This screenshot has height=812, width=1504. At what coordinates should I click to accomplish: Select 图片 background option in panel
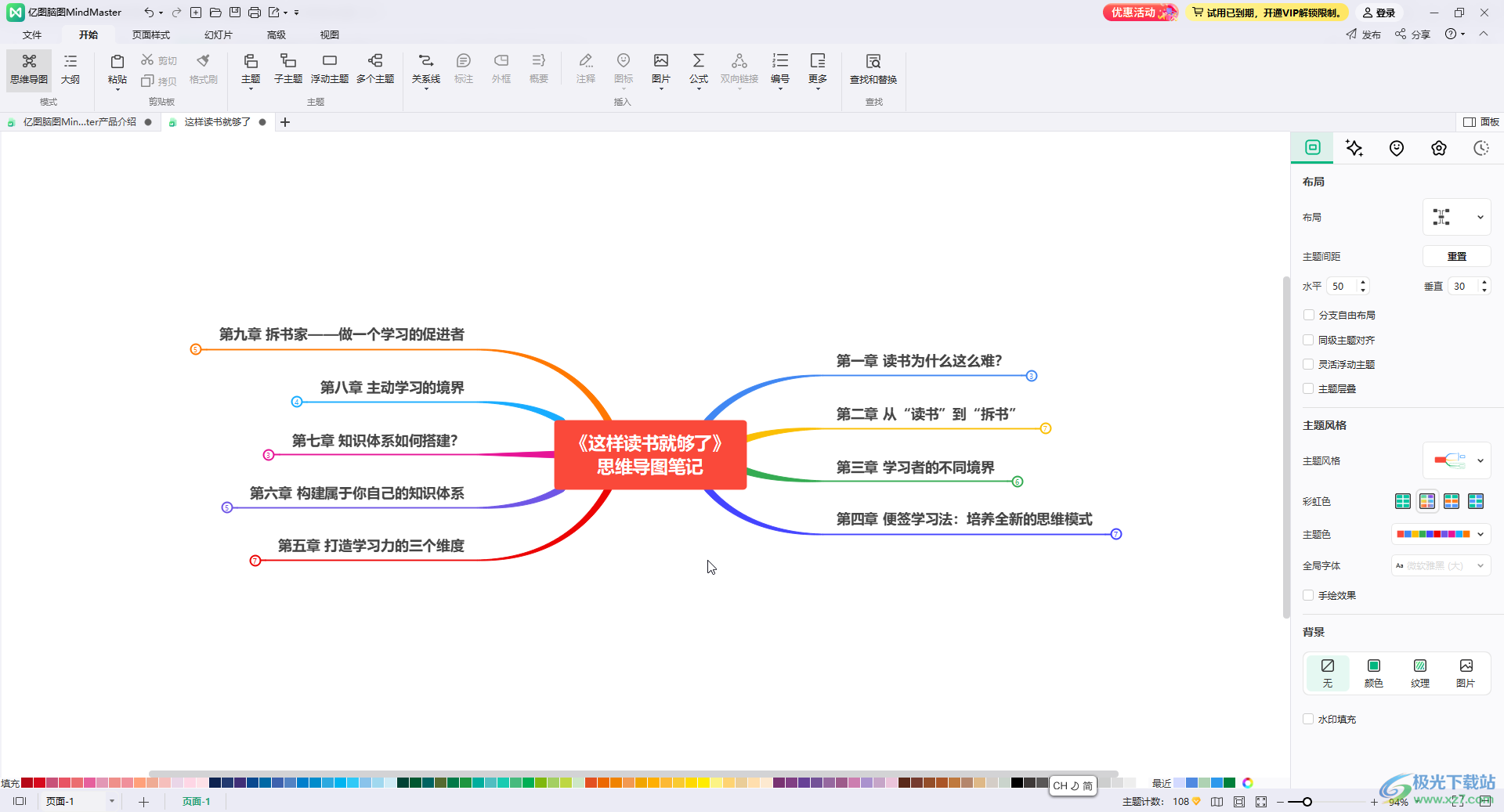coord(1466,673)
